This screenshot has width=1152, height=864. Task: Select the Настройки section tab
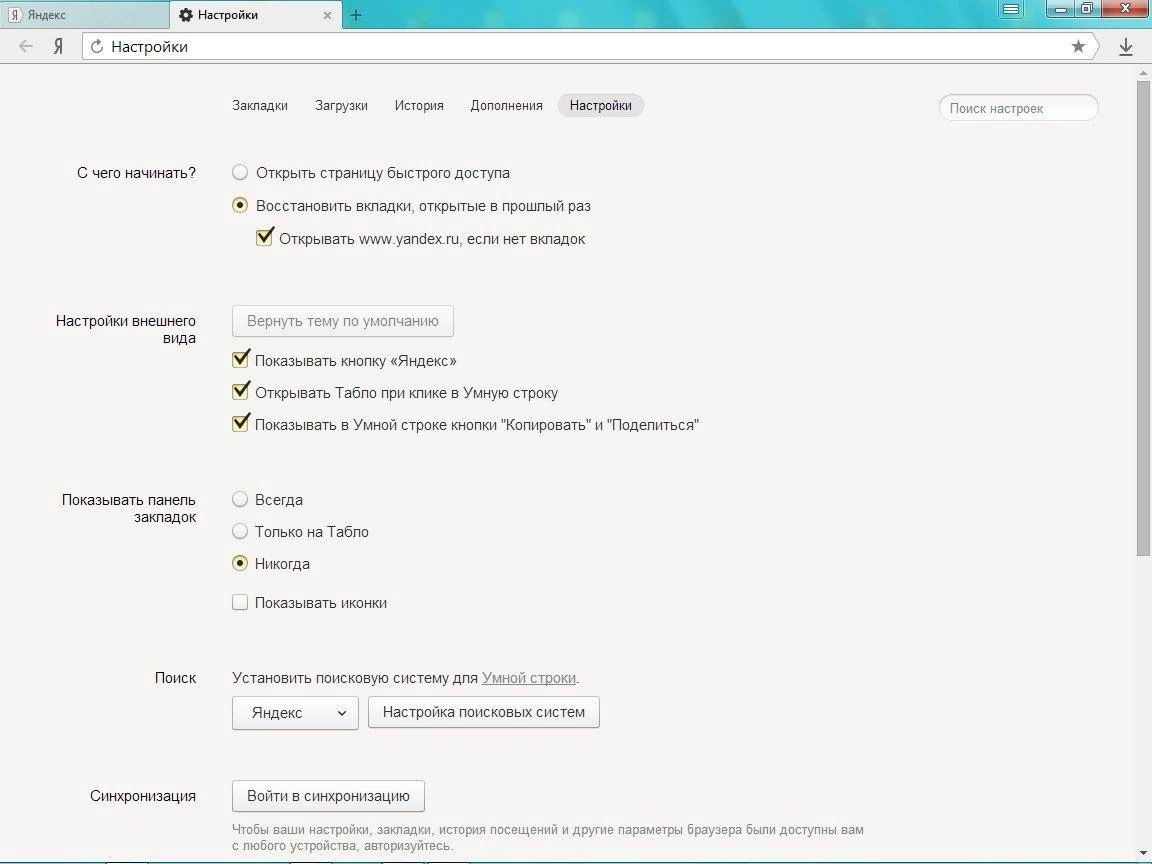pos(601,106)
